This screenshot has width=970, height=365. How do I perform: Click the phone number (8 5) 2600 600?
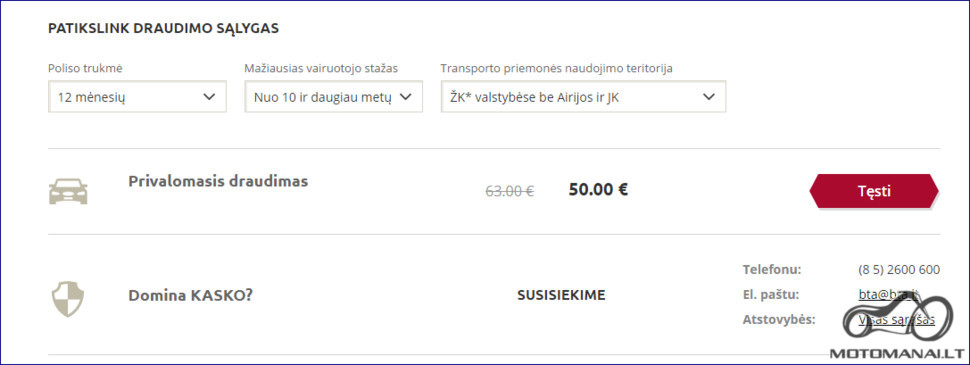(x=899, y=270)
